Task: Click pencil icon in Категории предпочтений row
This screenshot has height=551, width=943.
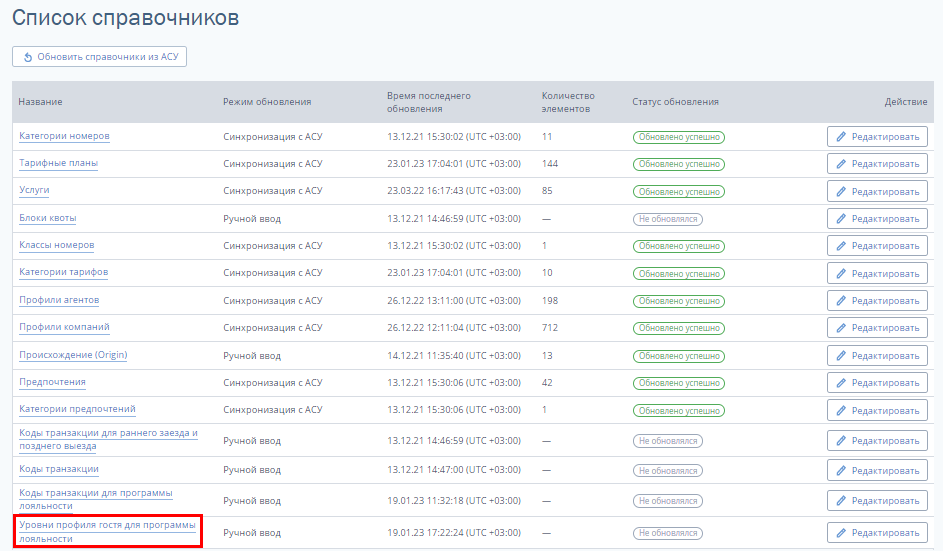Action: [841, 411]
